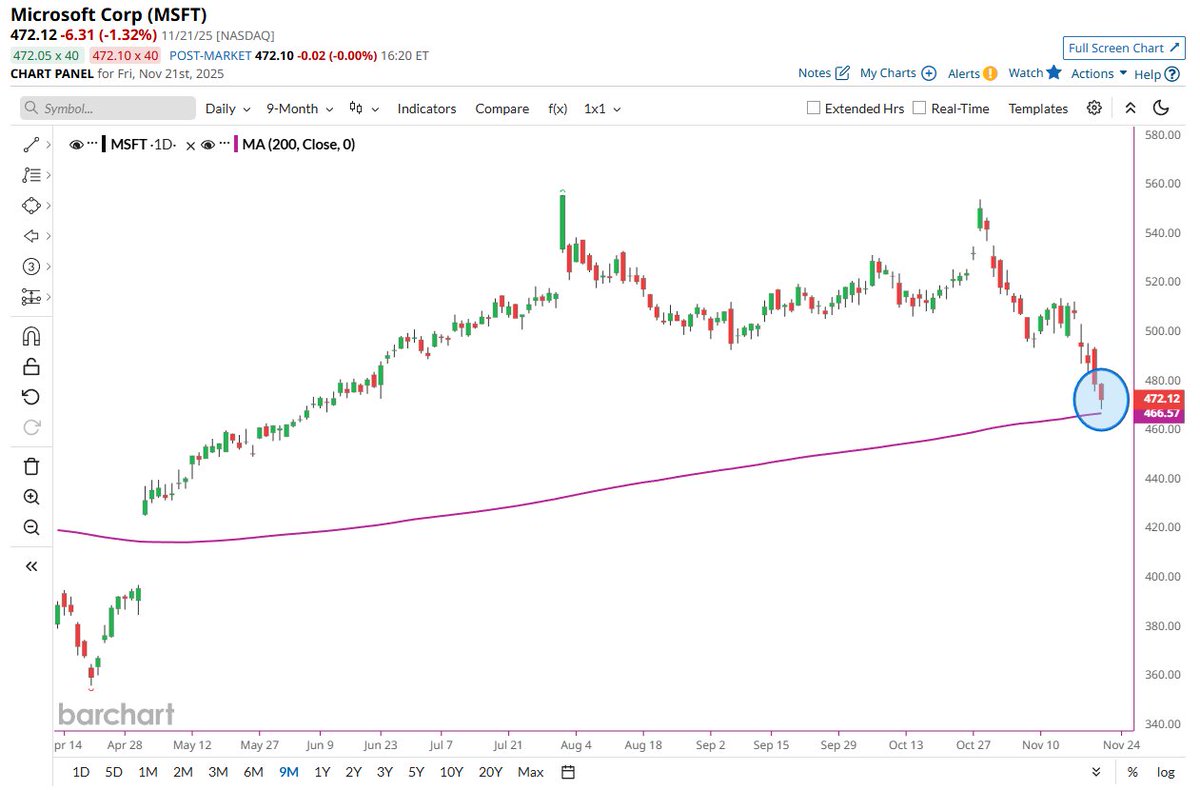This screenshot has width=1200, height=790.
Task: Select the Max time range
Action: pos(531,772)
